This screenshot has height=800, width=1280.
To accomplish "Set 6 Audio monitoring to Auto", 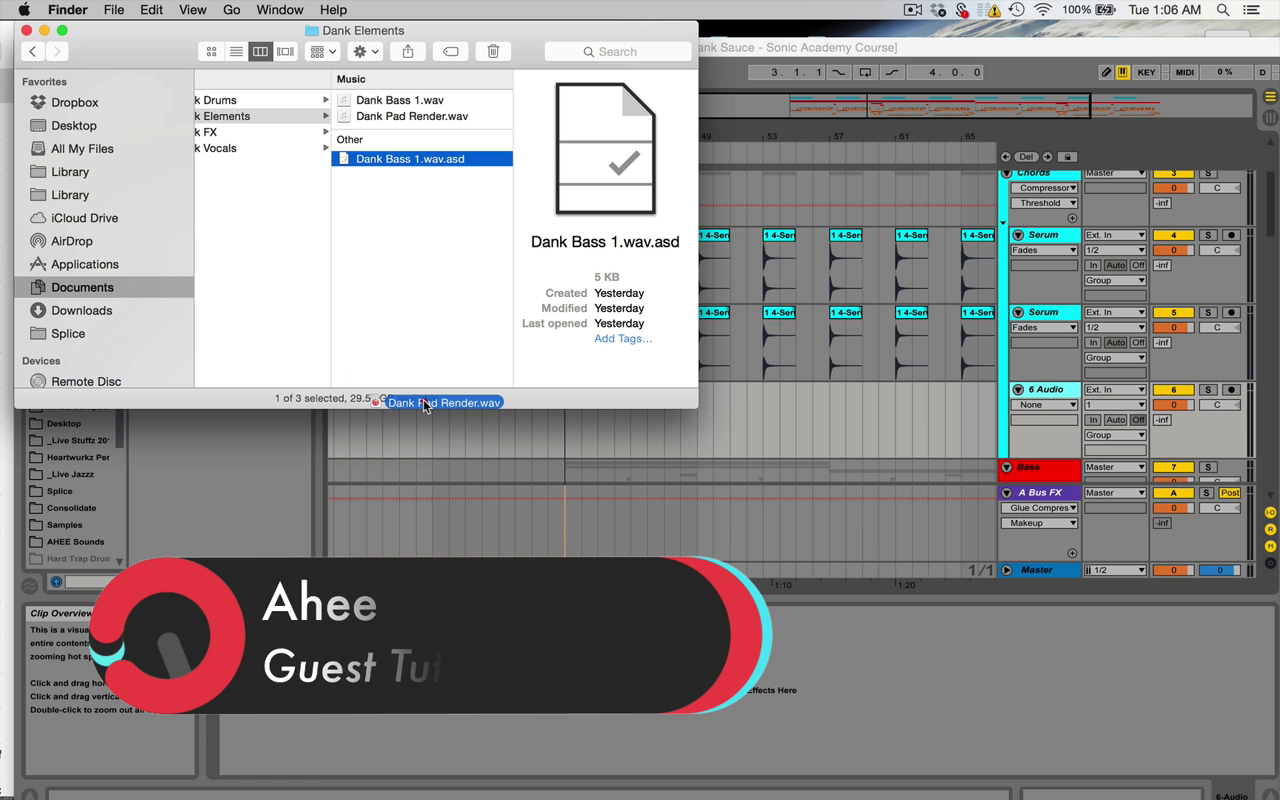I will coord(1115,420).
